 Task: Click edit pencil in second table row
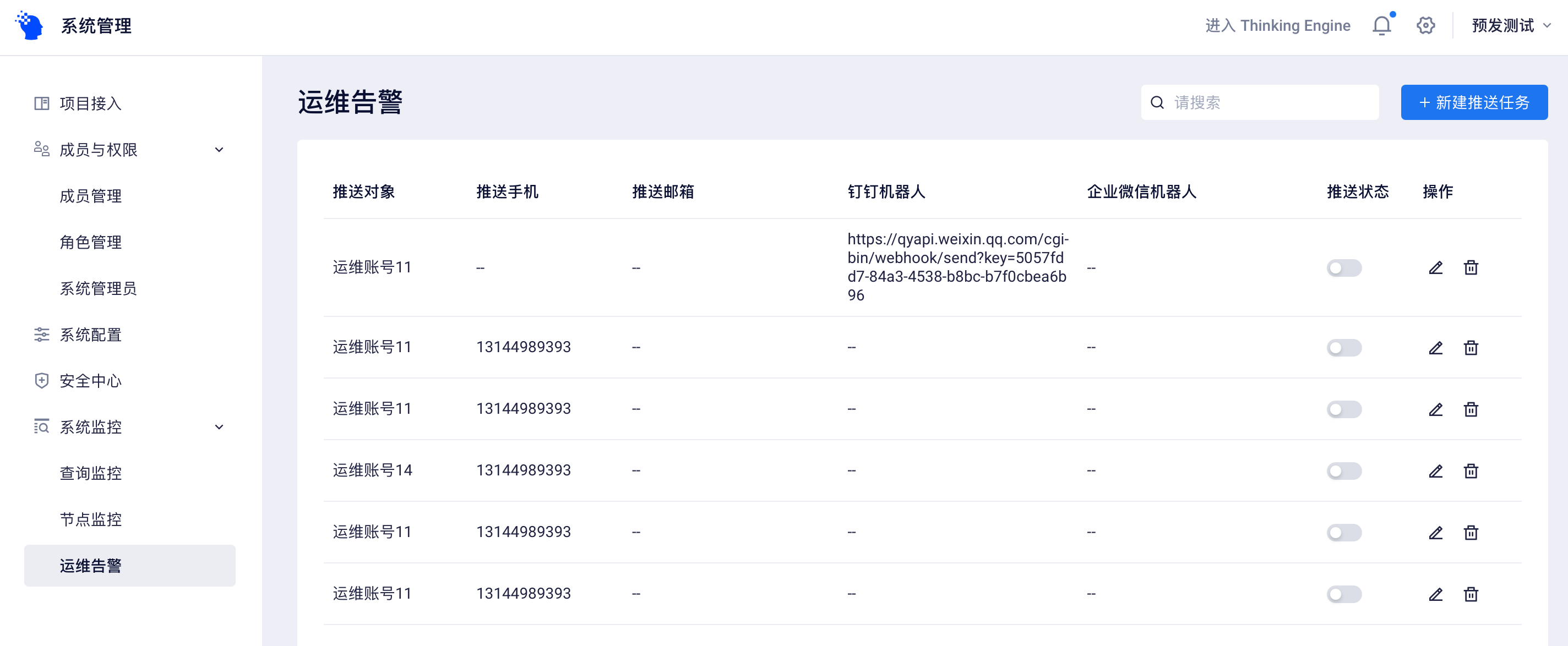pos(1436,348)
